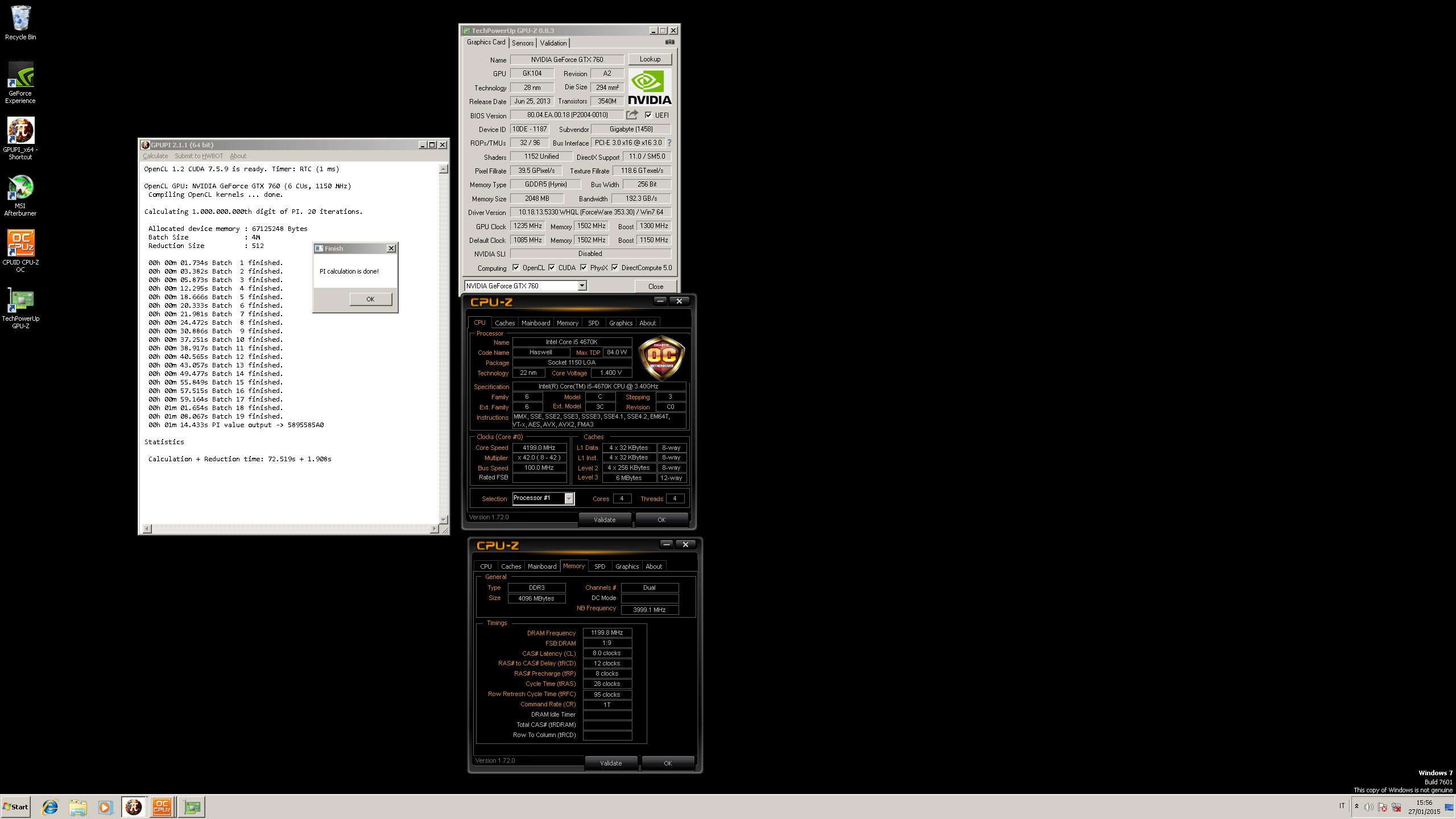Screen dimensions: 1456x819
Task: Click the network tray icon
Action: pyautogui.click(x=1396, y=807)
